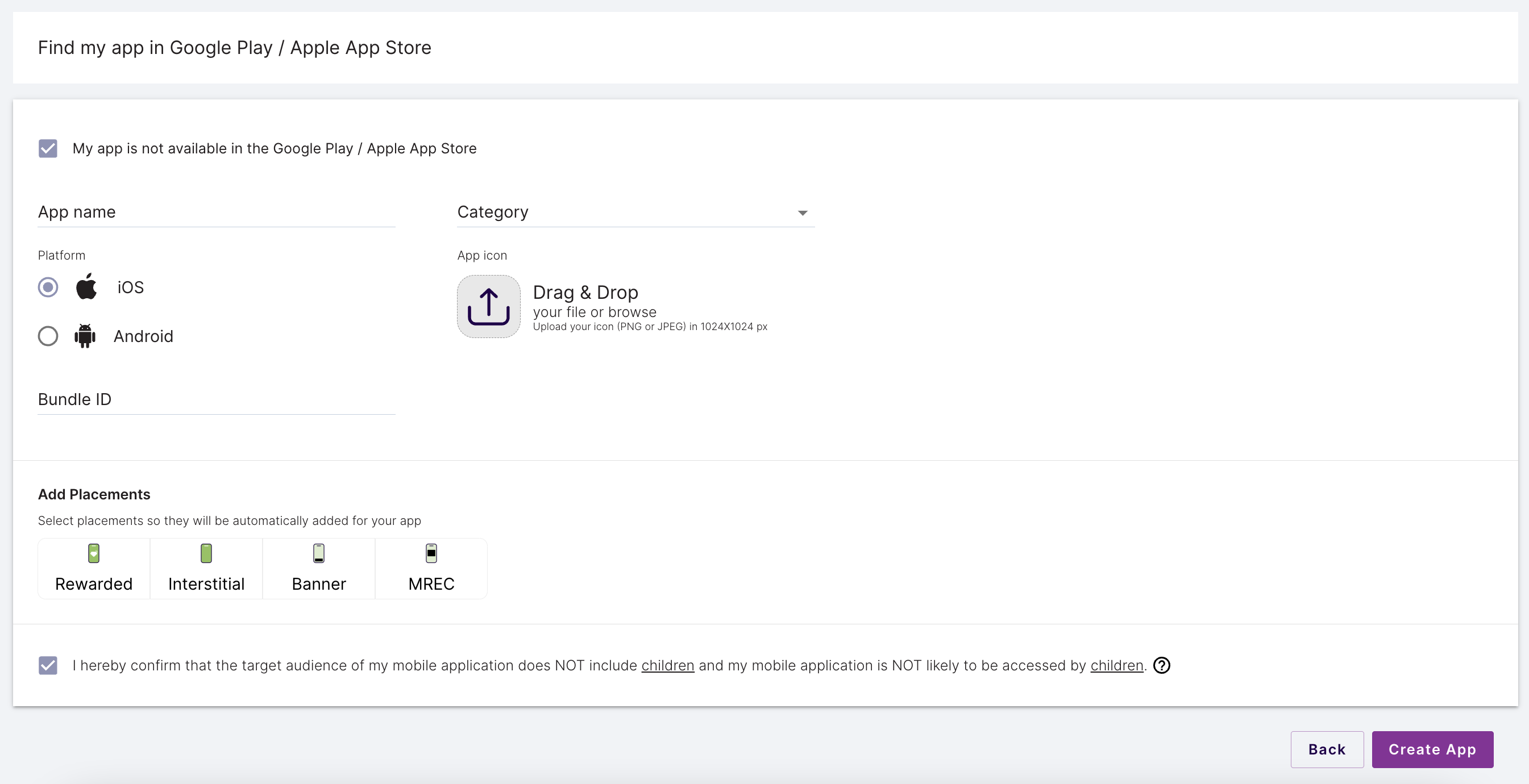Focus the Bundle ID input field
Screen dimensions: 1529x784
pos(217,400)
